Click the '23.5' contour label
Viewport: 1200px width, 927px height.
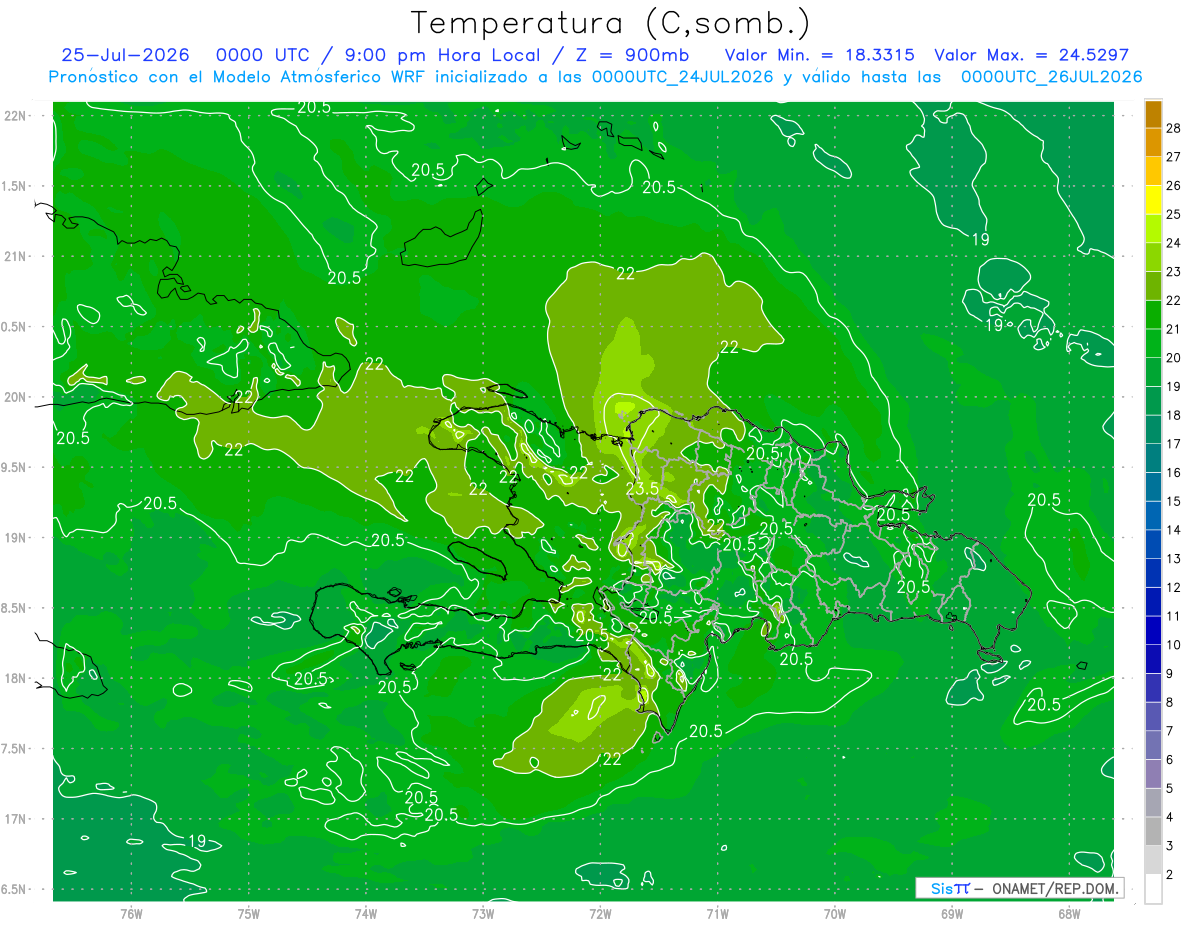641,488
